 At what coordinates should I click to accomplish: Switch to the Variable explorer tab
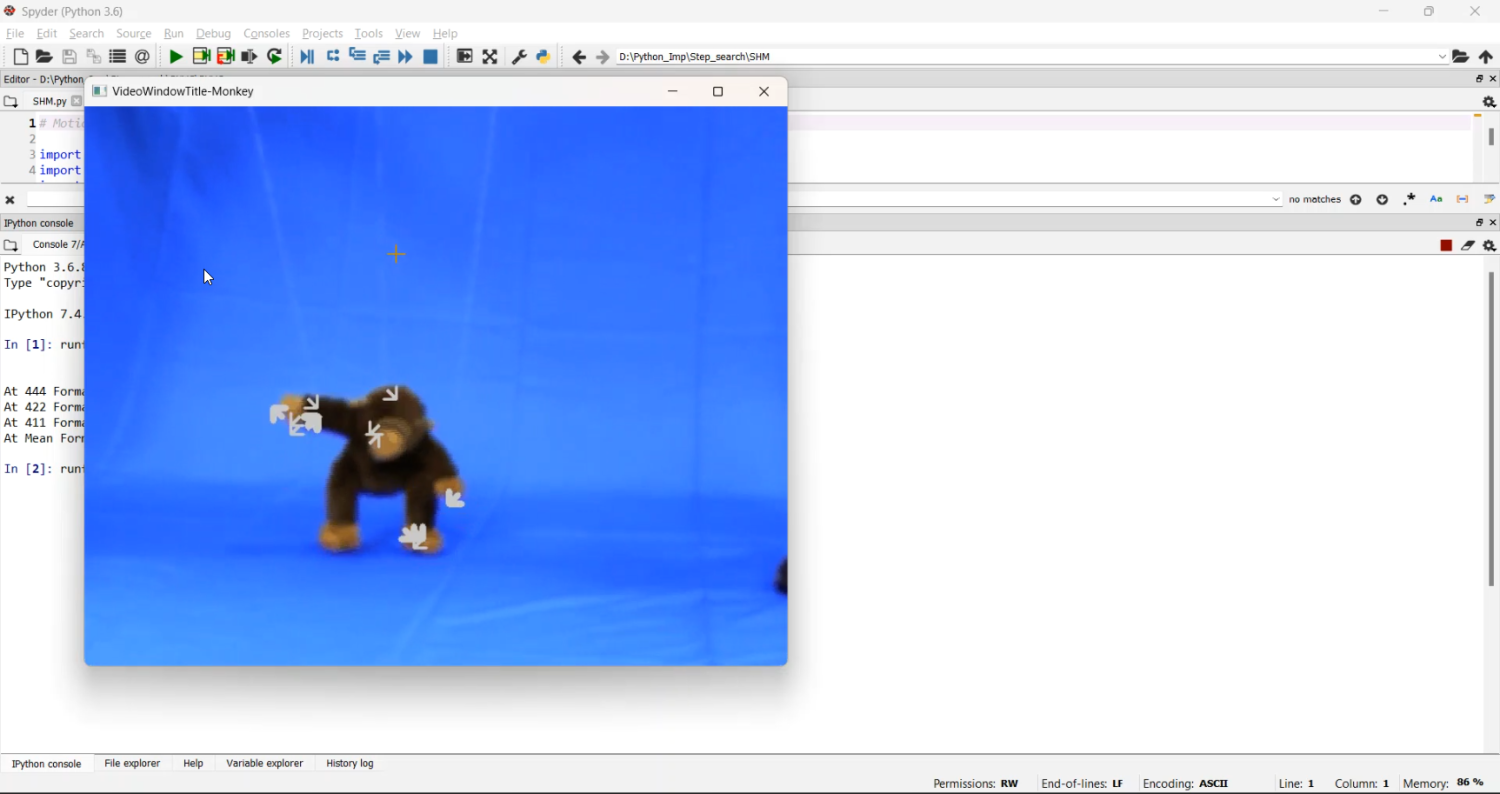pyautogui.click(x=264, y=763)
